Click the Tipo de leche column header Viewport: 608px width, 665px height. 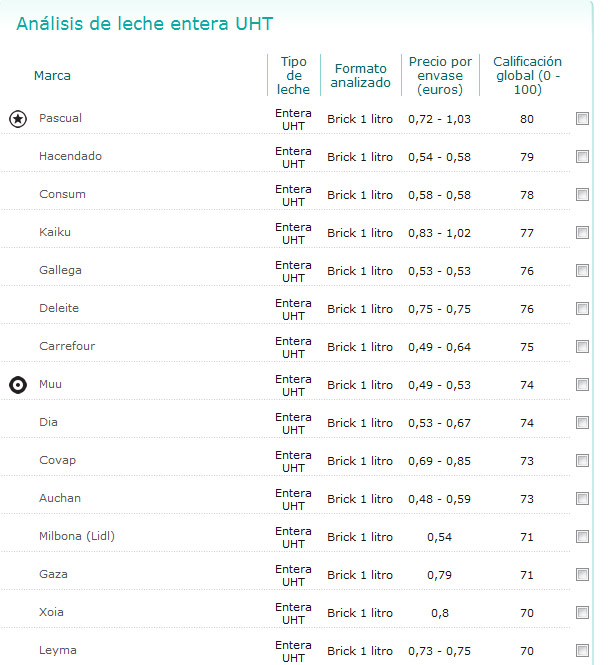tap(293, 76)
